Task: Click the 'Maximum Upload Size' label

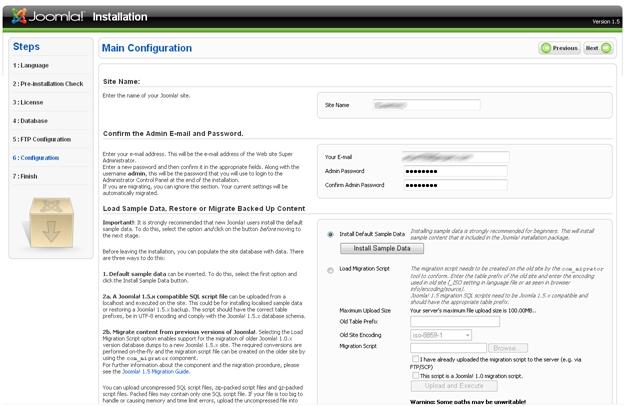Action: [365, 310]
